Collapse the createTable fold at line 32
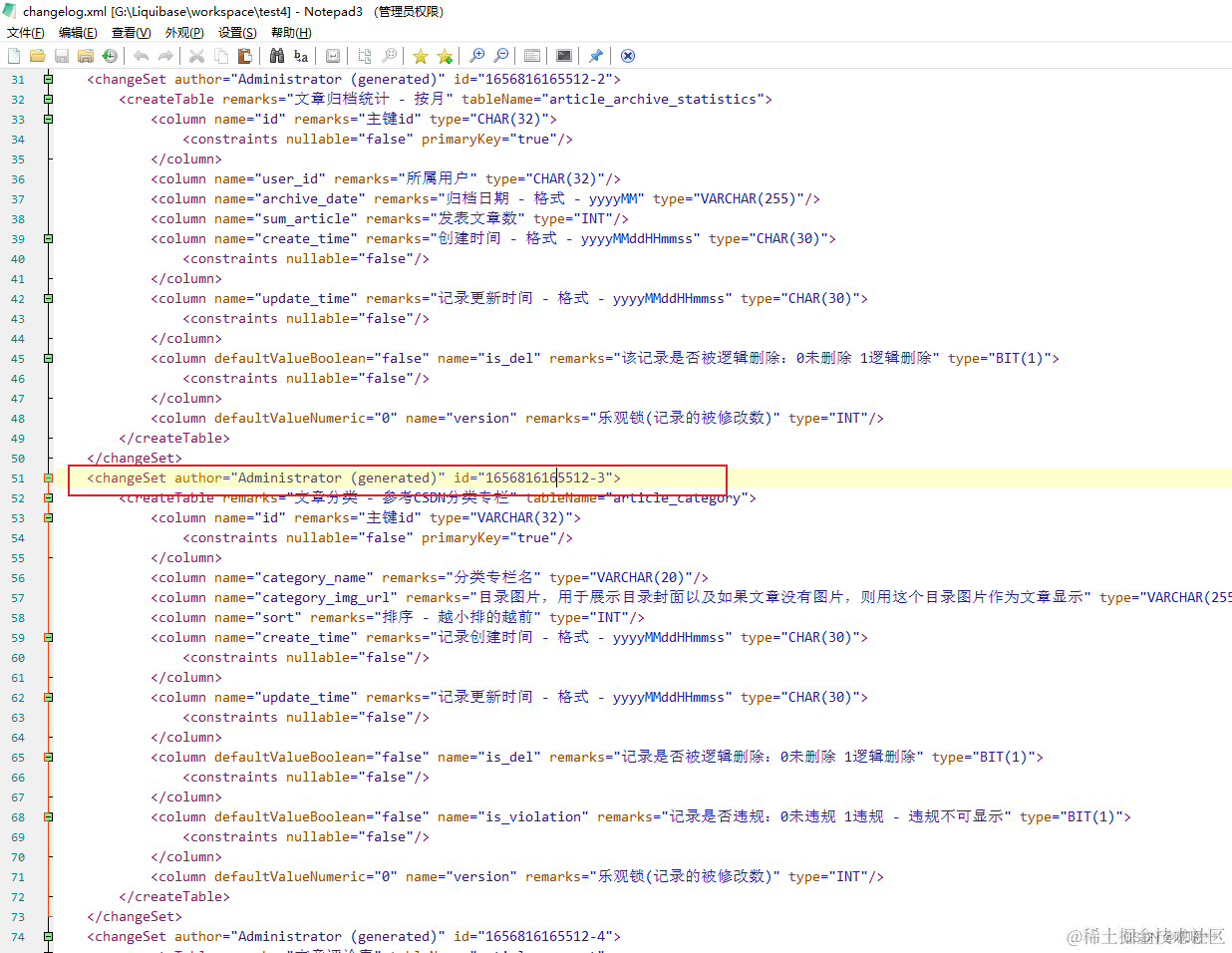This screenshot has width=1232, height=953. click(48, 99)
